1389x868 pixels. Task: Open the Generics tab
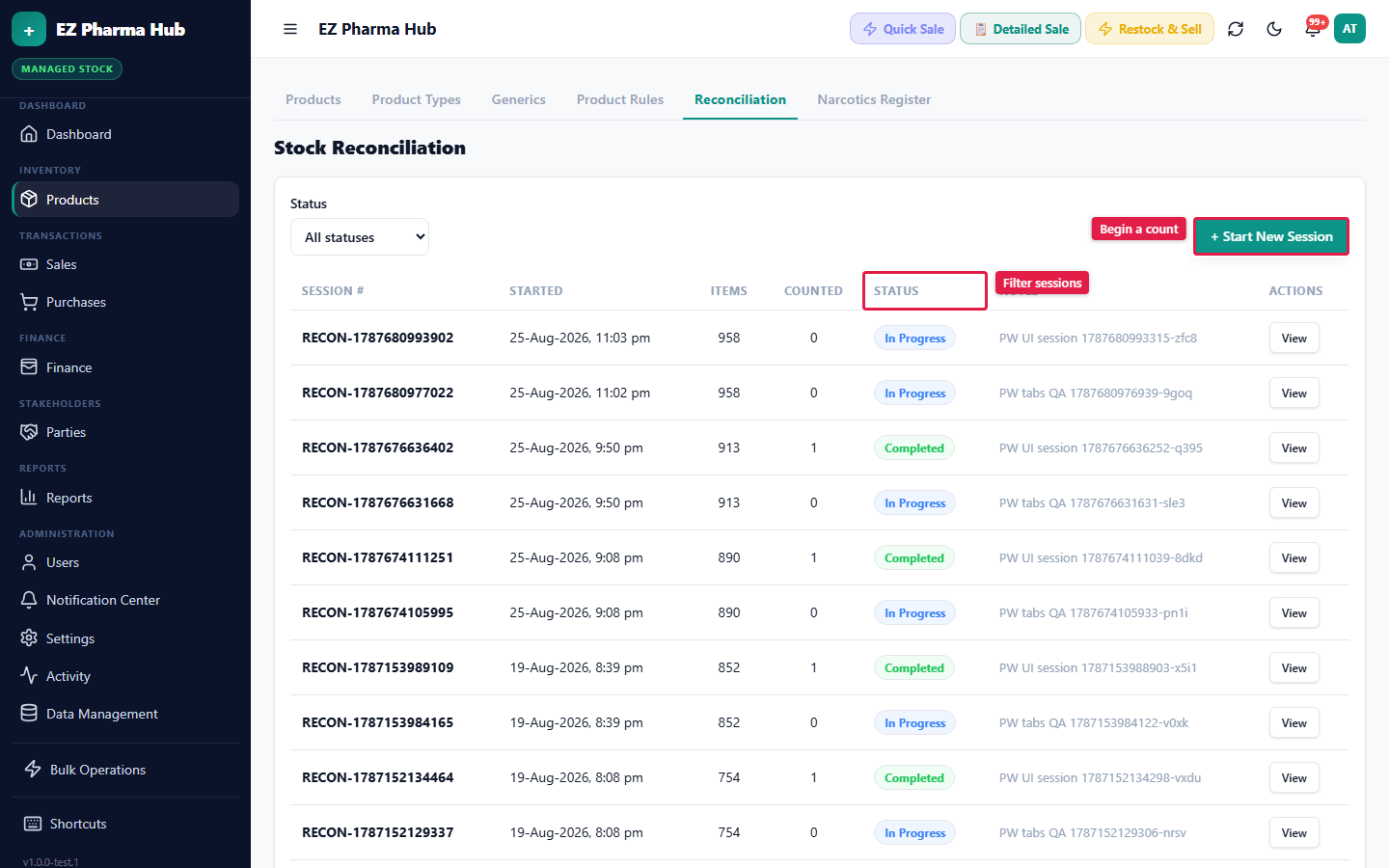pyautogui.click(x=519, y=99)
